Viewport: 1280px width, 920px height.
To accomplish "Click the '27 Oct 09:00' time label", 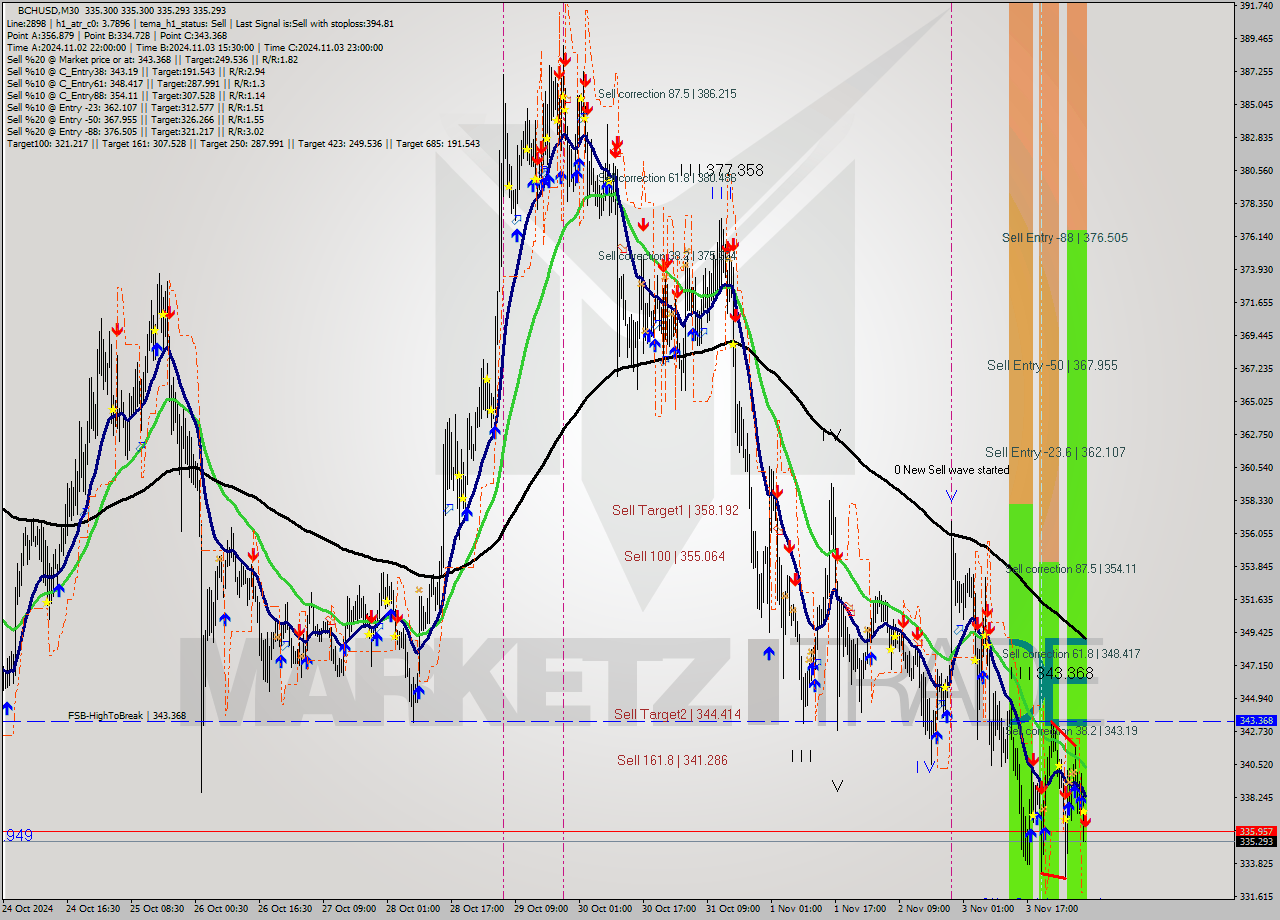I will point(348,909).
